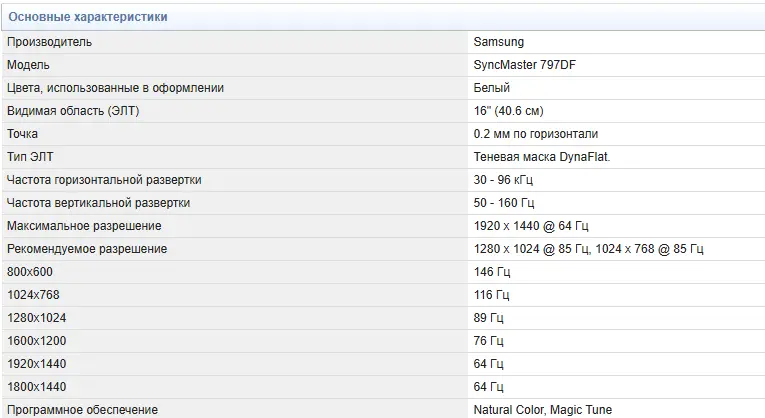
Task: Click '0.2 мм по горизонтали' value
Action: coord(536,134)
